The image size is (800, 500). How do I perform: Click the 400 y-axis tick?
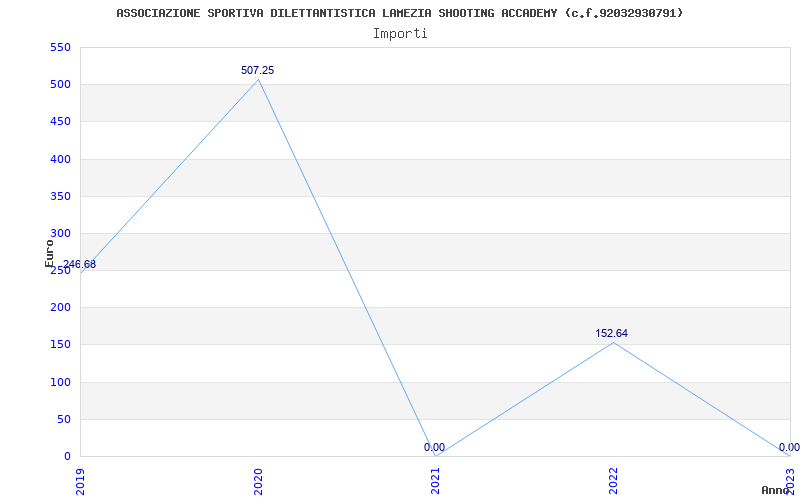pyautogui.click(x=60, y=159)
